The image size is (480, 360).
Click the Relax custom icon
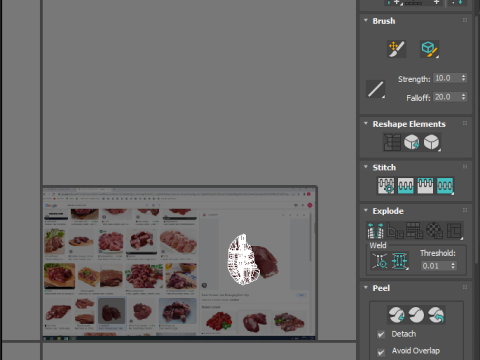tap(432, 142)
